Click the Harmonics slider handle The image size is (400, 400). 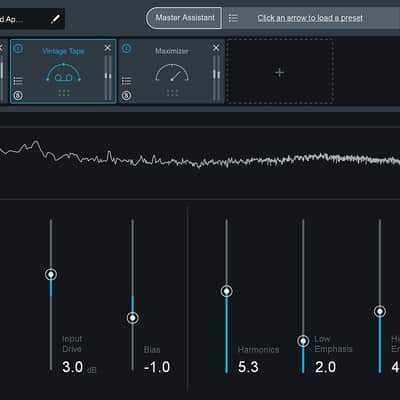point(227,291)
